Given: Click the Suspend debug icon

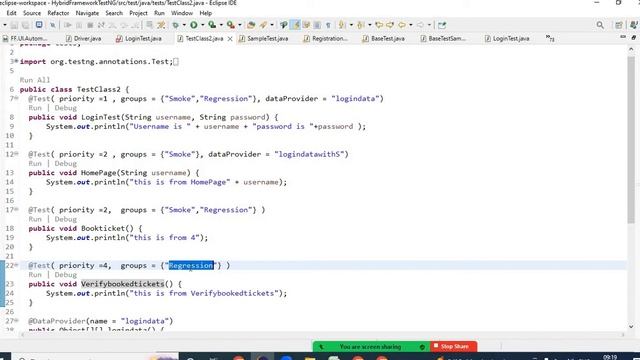Looking at the screenshot, I should pos(79,25).
